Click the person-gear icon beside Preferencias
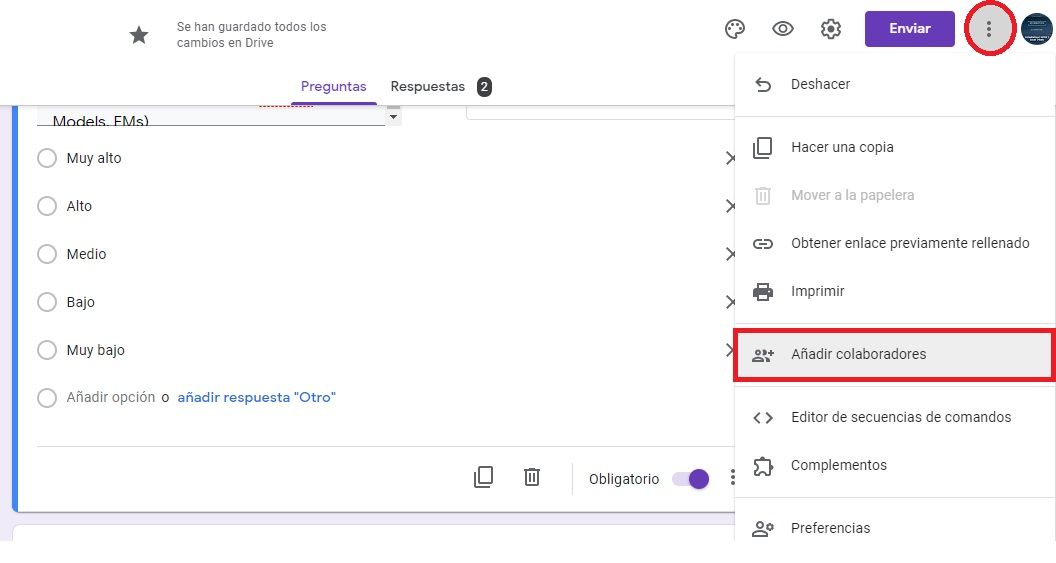The image size is (1056, 563). 762,529
